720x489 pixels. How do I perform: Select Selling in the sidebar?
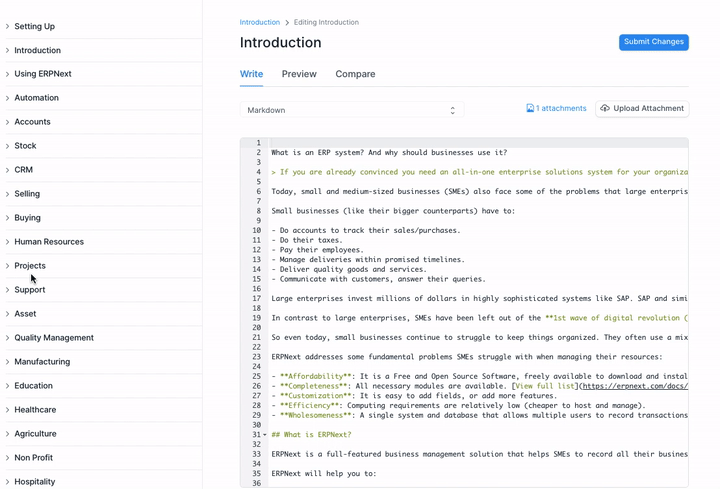click(27, 194)
